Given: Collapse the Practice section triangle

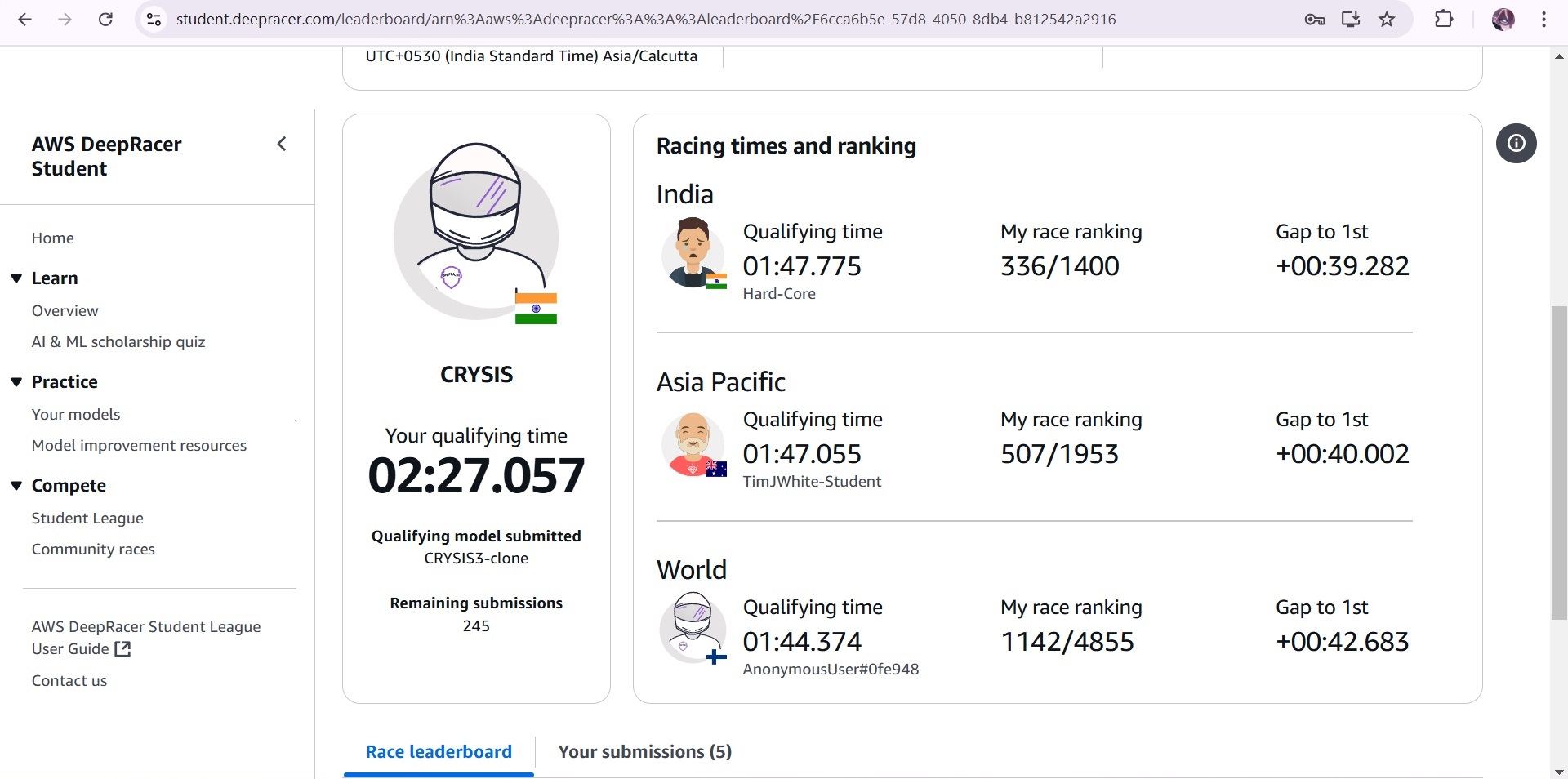Looking at the screenshot, I should (16, 382).
